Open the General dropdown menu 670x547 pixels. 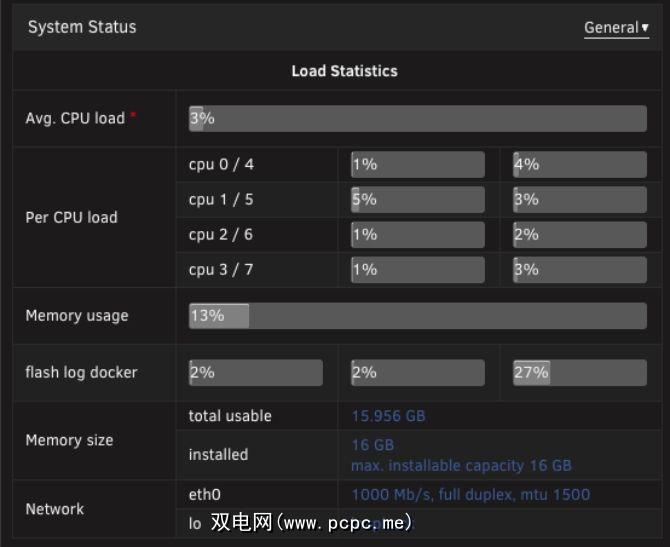[616, 28]
